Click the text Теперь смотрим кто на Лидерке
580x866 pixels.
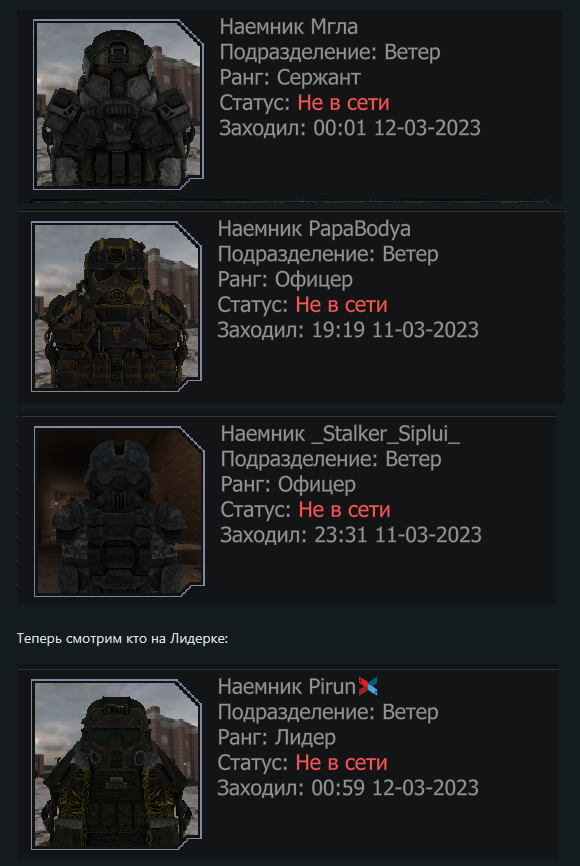click(122, 639)
